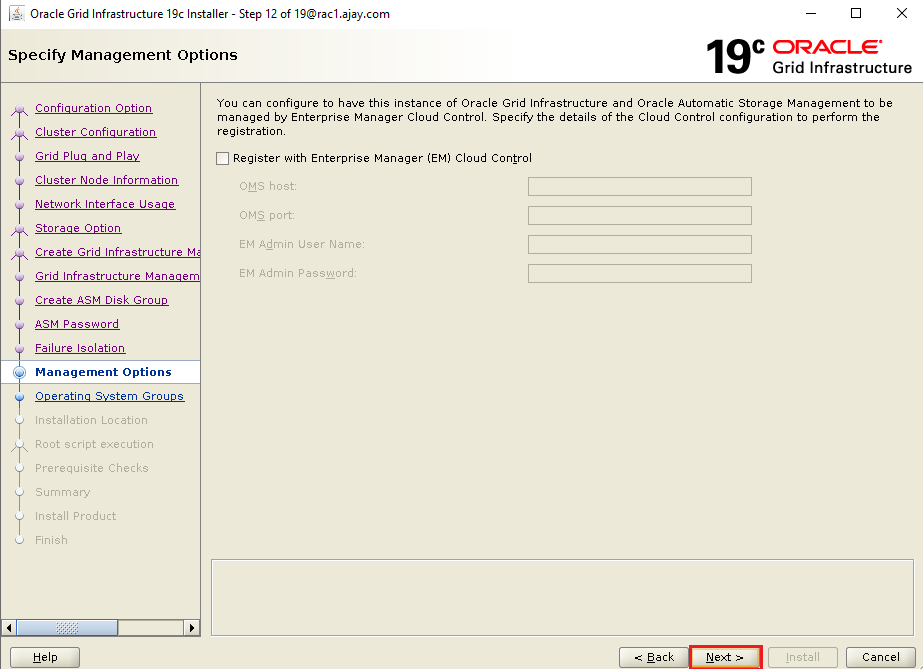923x669 pixels.
Task: Click the Management Options current step bullet
Action: pyautogui.click(x=19, y=372)
